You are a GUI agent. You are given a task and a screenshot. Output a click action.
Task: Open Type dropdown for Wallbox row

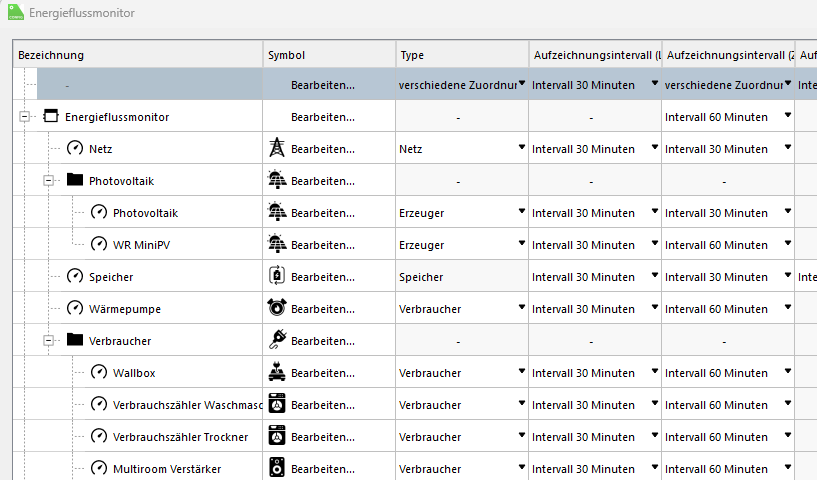[521, 373]
